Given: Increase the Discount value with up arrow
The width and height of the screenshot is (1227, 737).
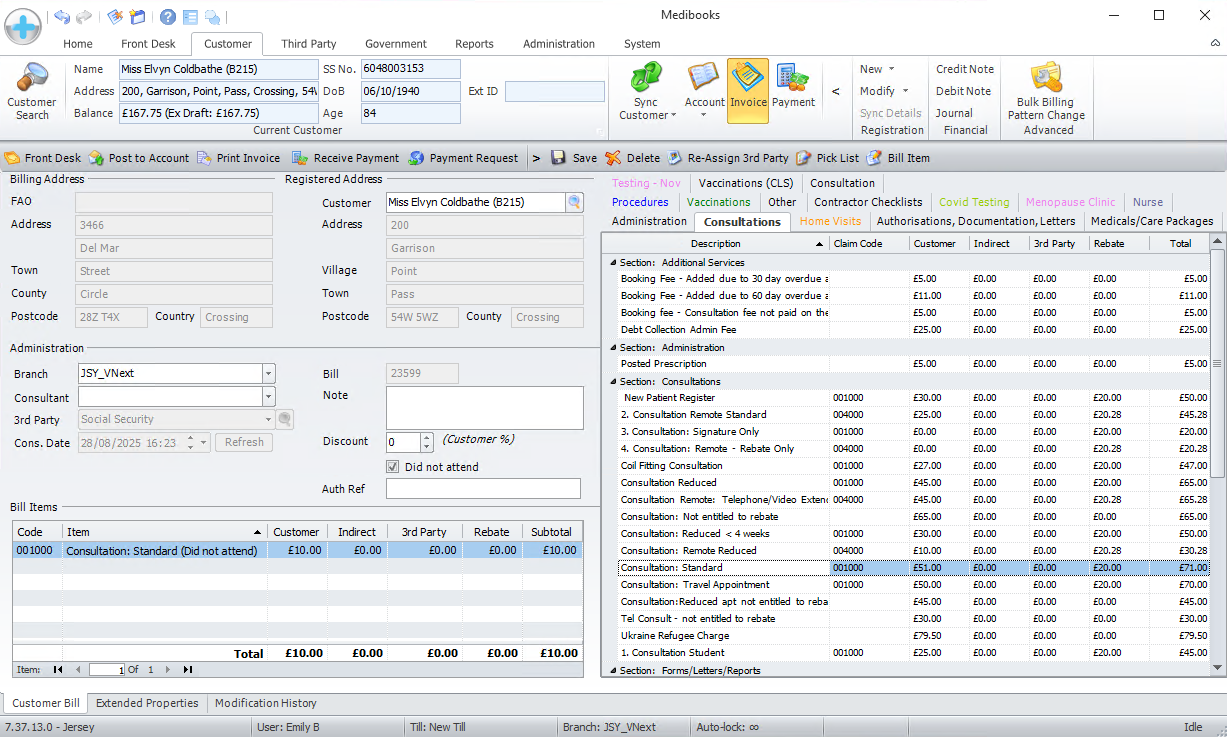Looking at the screenshot, I should [427, 437].
